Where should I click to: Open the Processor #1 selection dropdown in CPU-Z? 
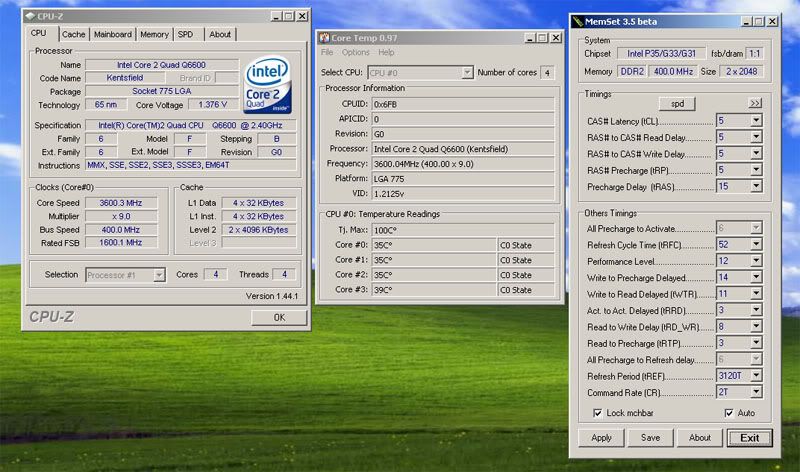coord(159,275)
